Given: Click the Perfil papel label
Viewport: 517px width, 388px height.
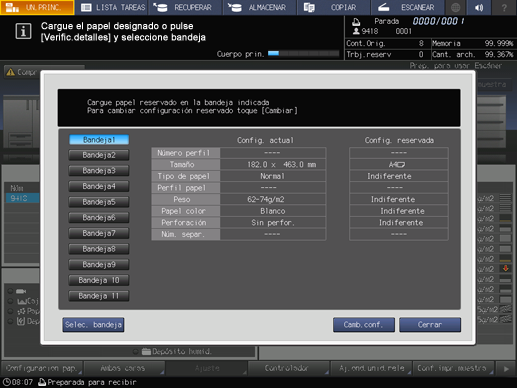Looking at the screenshot, I should tap(186, 188).
